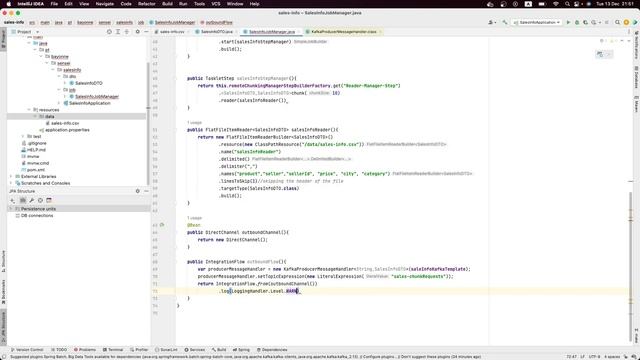Open the Notifications side tool window
The height and width of the screenshot is (360, 640).
pyautogui.click(x=636, y=46)
